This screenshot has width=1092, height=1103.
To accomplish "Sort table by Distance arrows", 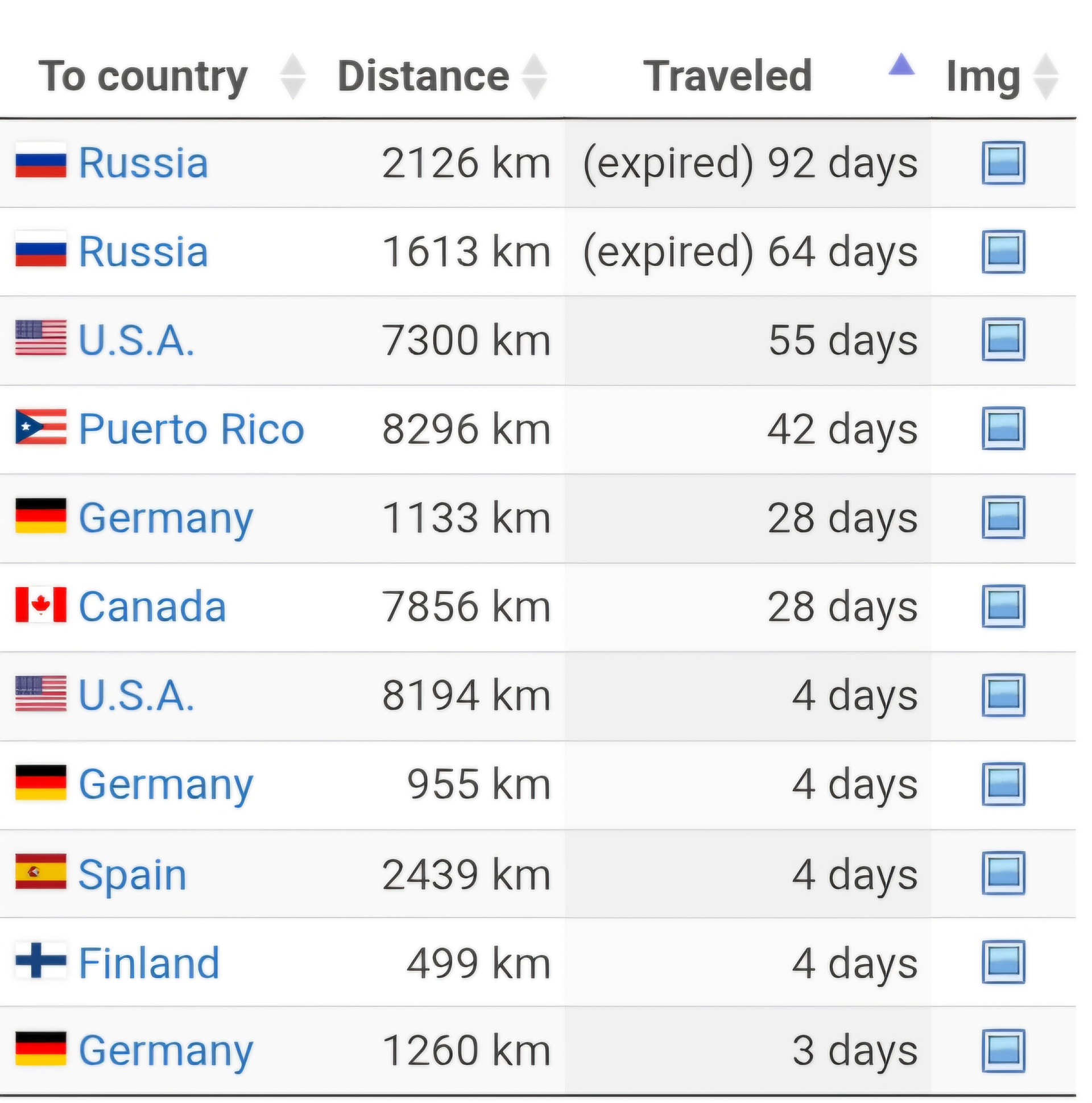I will (535, 76).
